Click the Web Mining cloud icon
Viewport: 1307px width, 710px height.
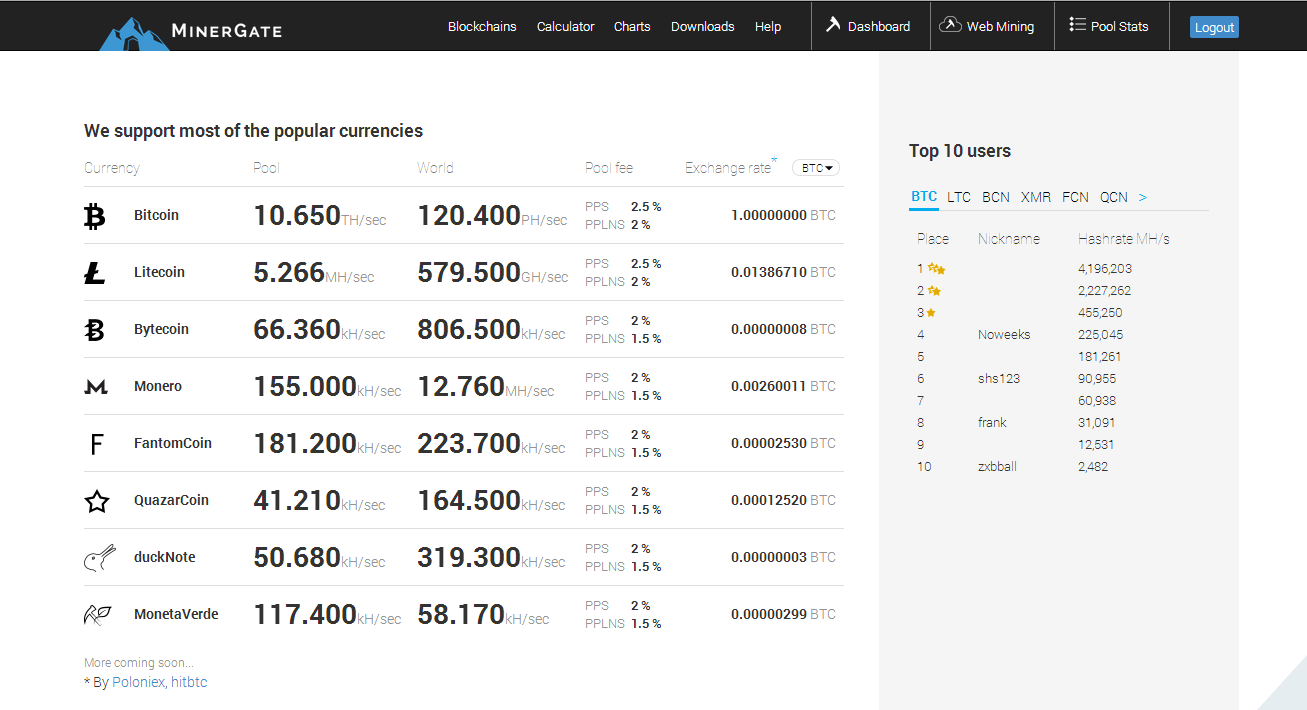950,25
